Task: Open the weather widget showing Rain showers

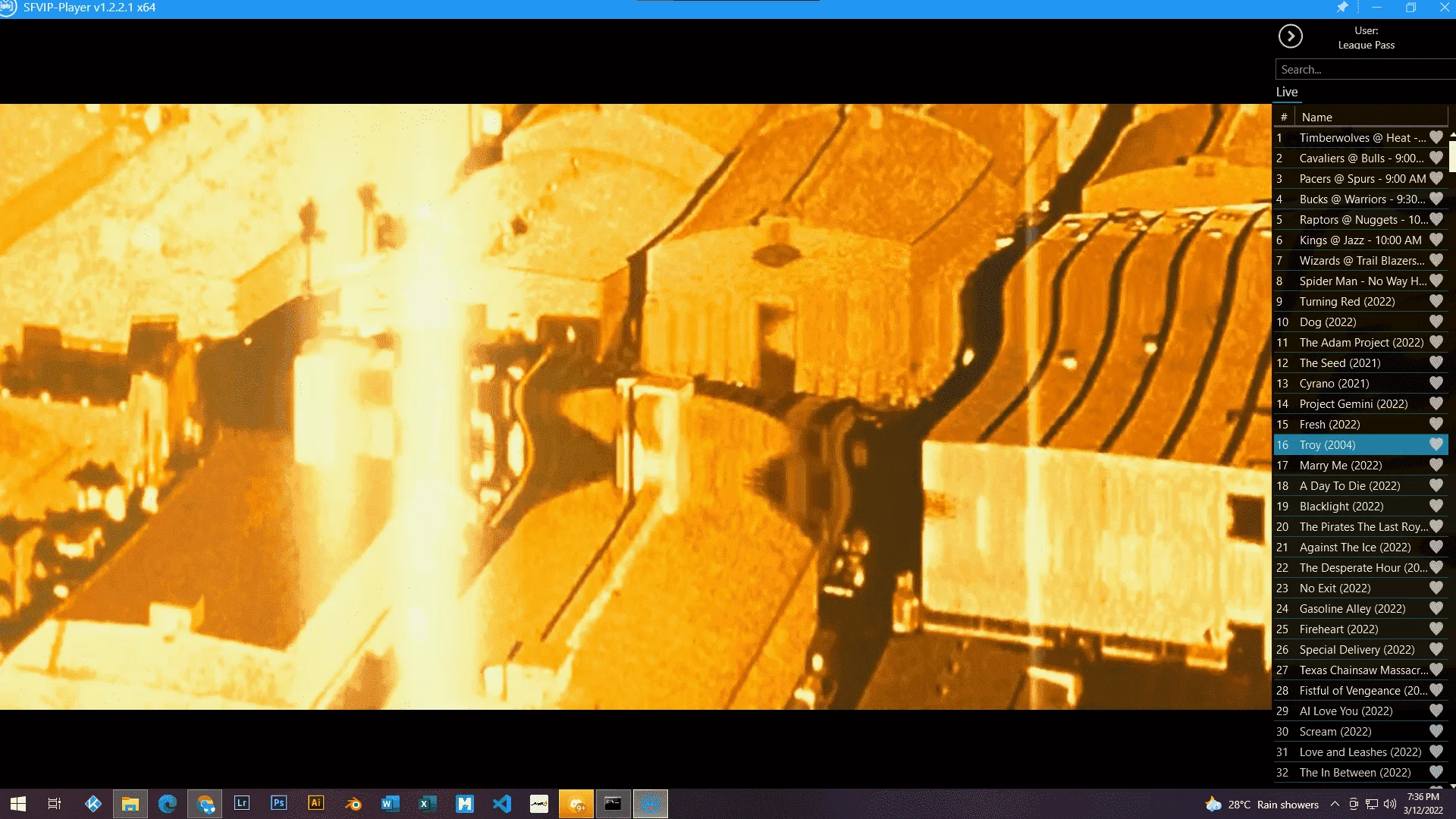Action: 1262,805
